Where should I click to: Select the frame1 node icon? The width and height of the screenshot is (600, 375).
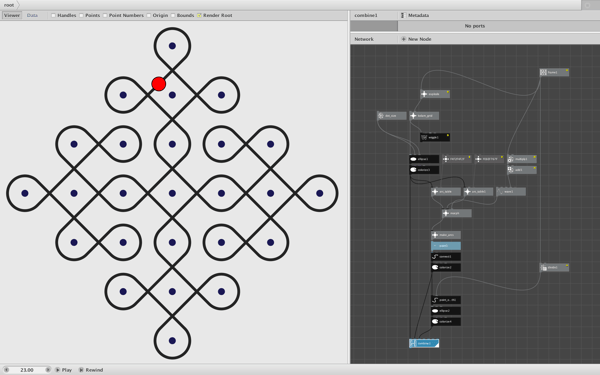click(x=543, y=72)
